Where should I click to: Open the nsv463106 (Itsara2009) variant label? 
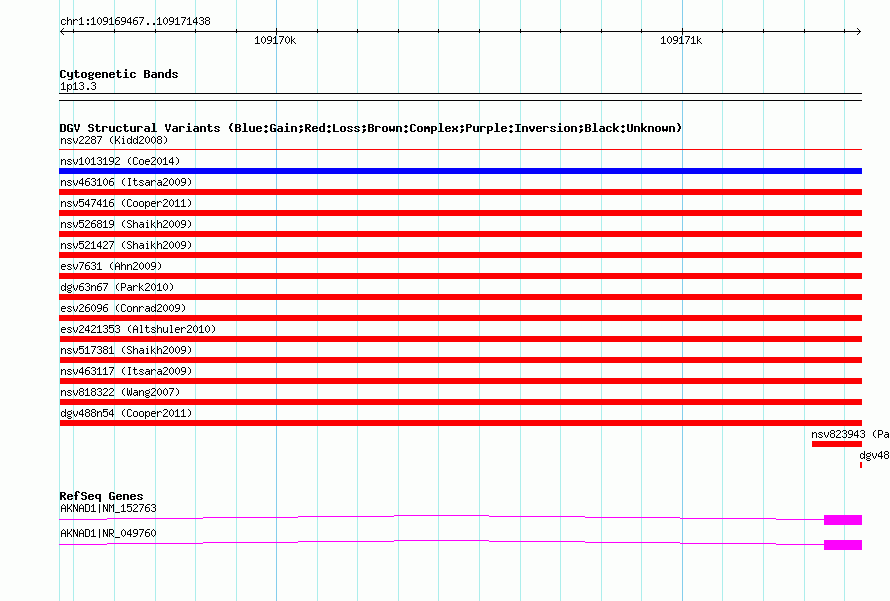click(126, 182)
